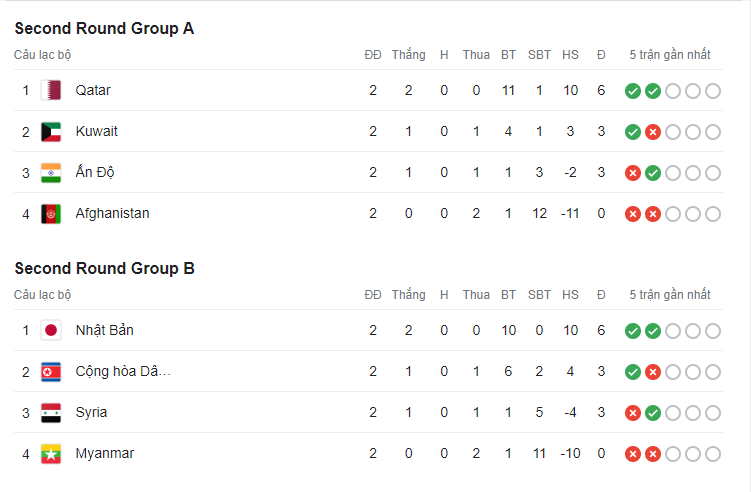Image resolution: width=751 pixels, height=492 pixels.
Task: Select the India flag next to Ấn Độ
Action: [51, 173]
